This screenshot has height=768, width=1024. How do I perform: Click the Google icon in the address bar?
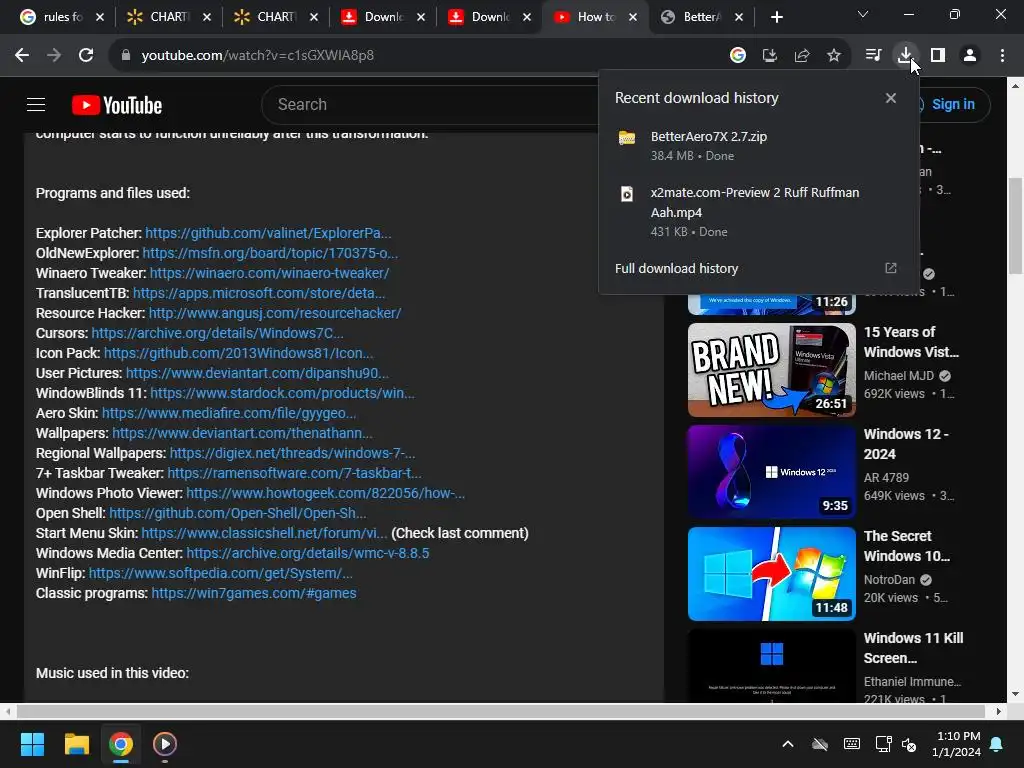pos(738,56)
